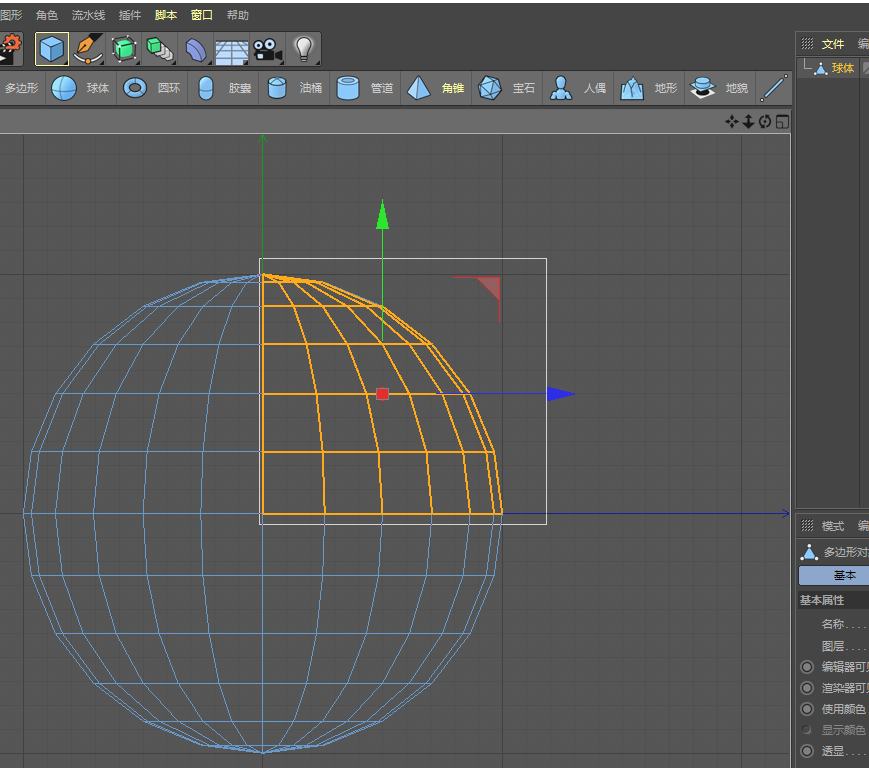Click the Floor grid environment icon

(231, 49)
